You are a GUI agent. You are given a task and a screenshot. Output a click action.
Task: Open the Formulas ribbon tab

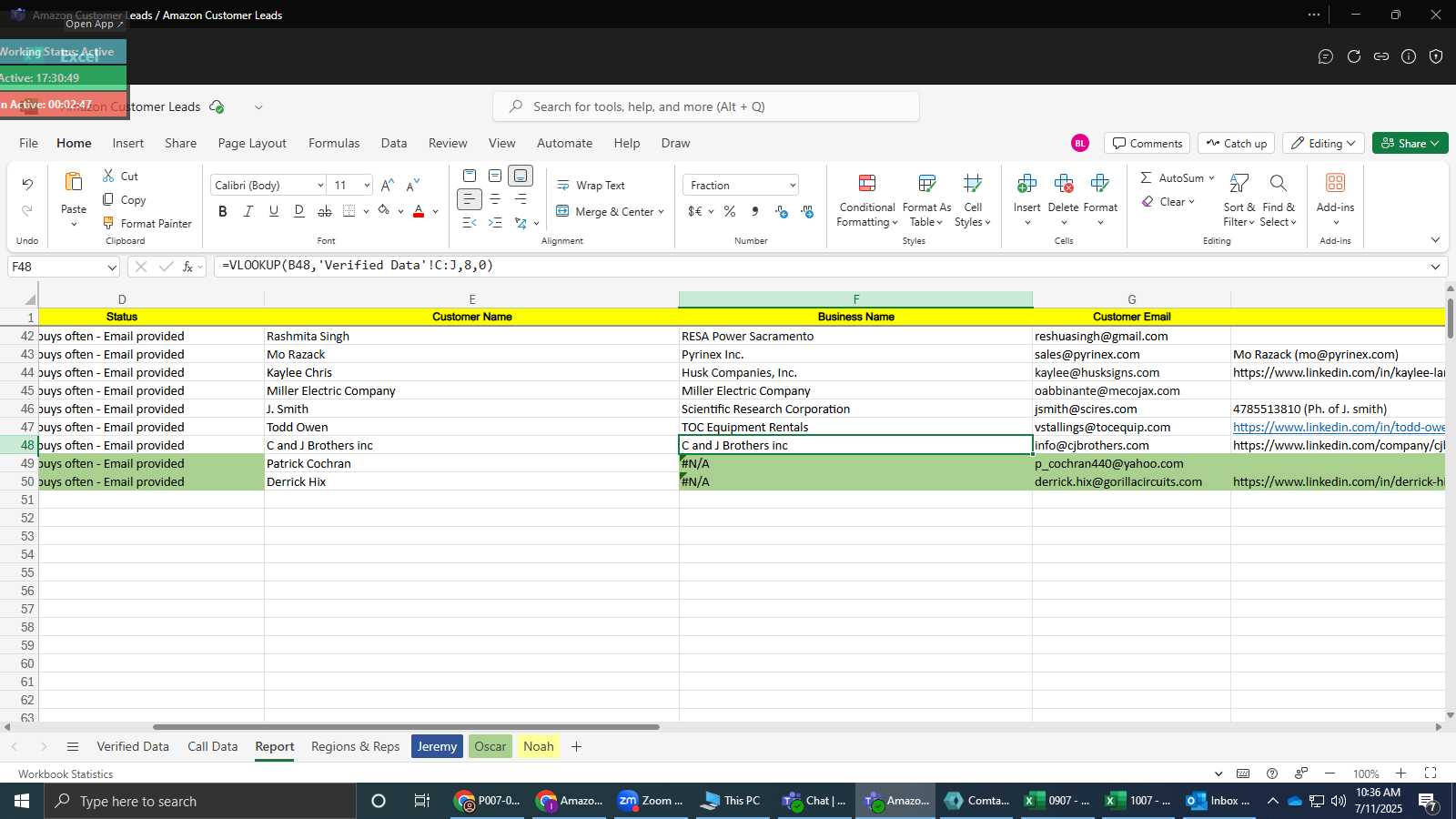click(x=334, y=143)
